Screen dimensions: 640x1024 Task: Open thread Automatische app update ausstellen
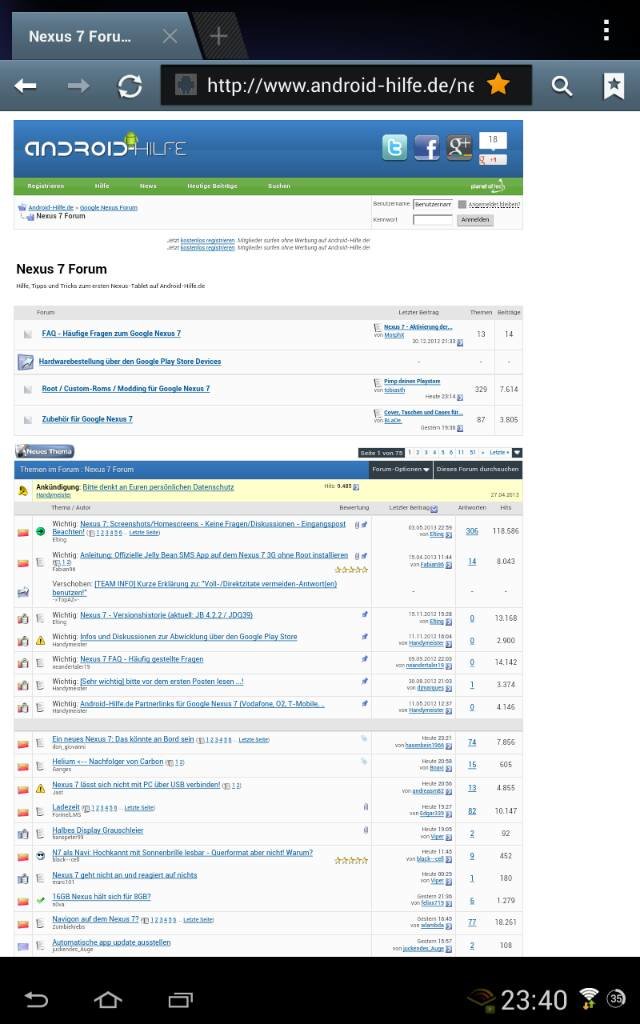pos(111,943)
